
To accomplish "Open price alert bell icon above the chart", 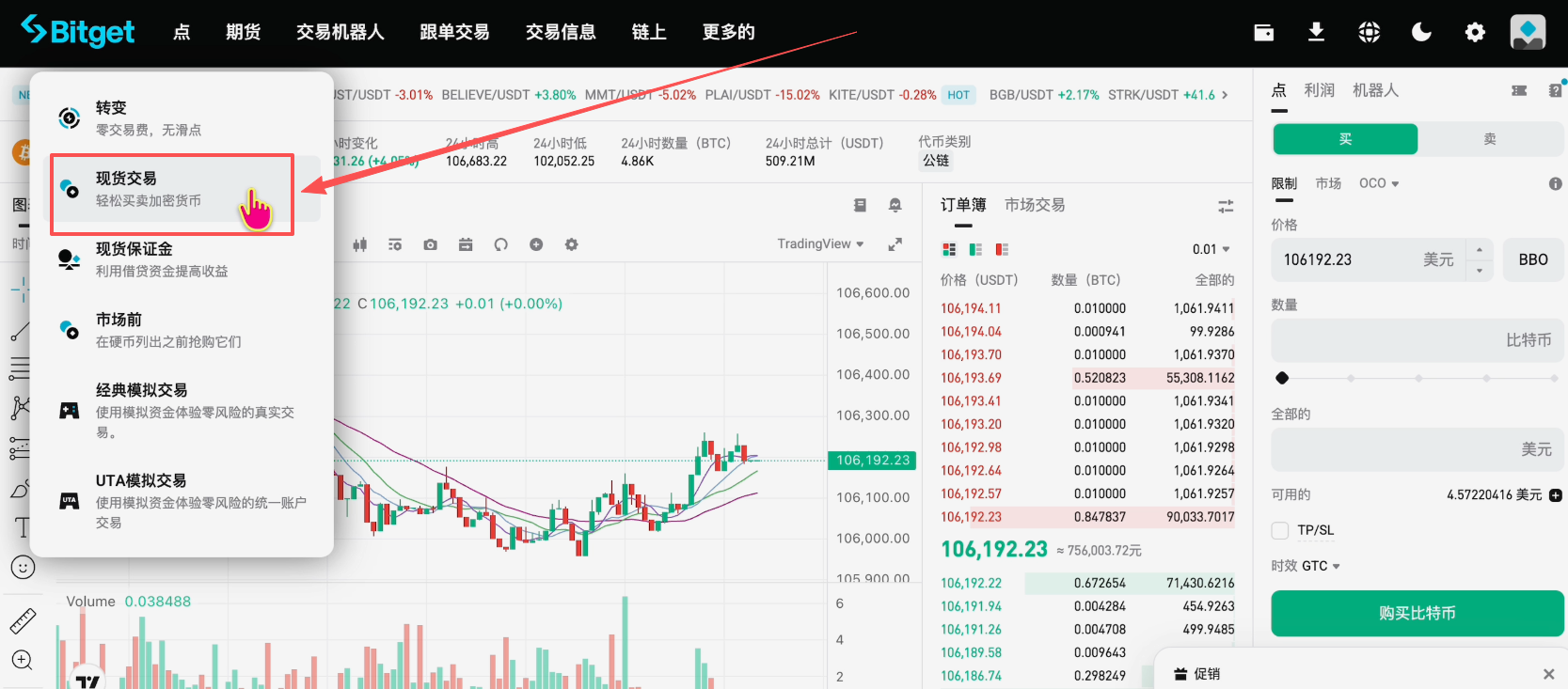I will point(895,205).
